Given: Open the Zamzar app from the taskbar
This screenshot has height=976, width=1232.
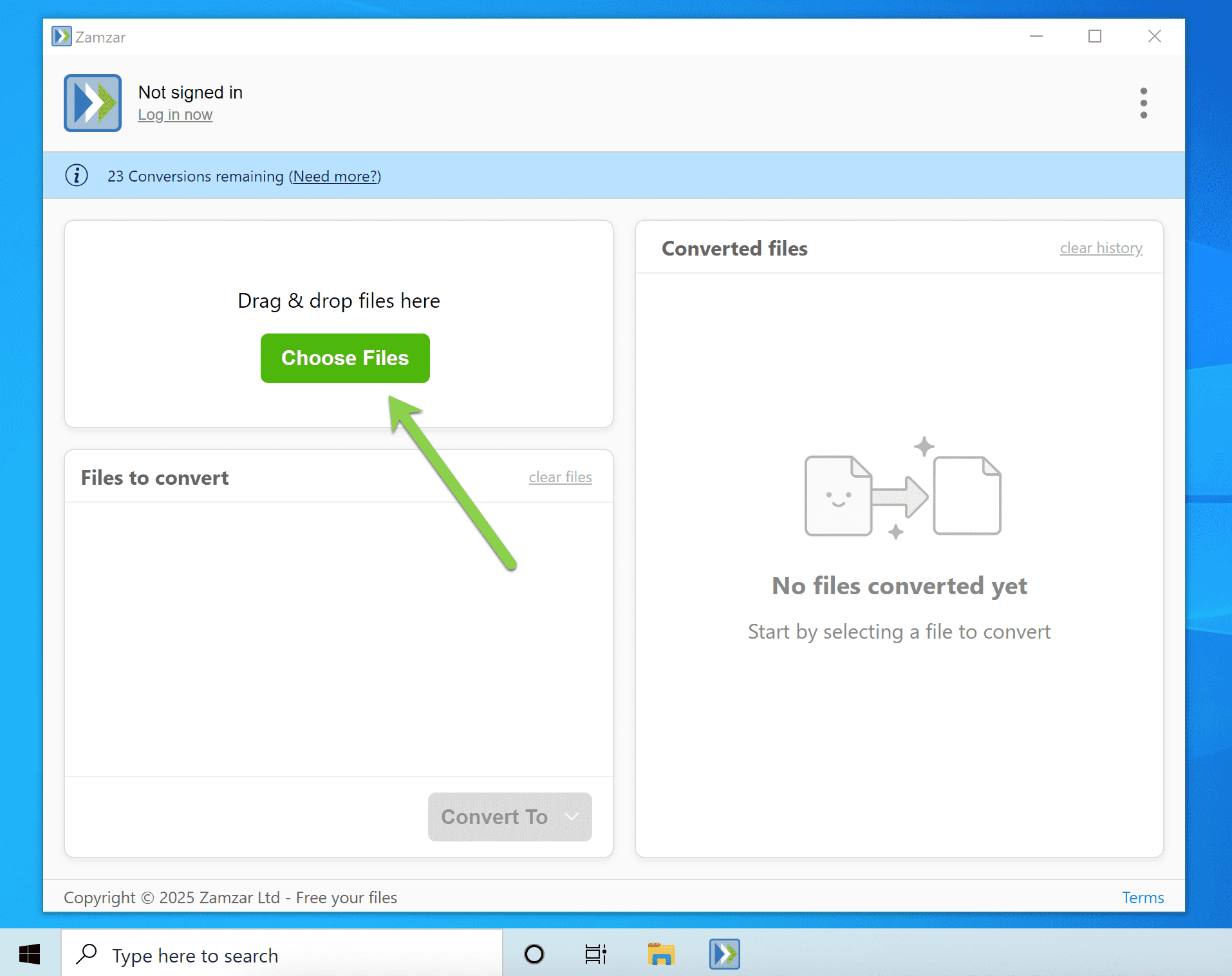Looking at the screenshot, I should [x=723, y=954].
